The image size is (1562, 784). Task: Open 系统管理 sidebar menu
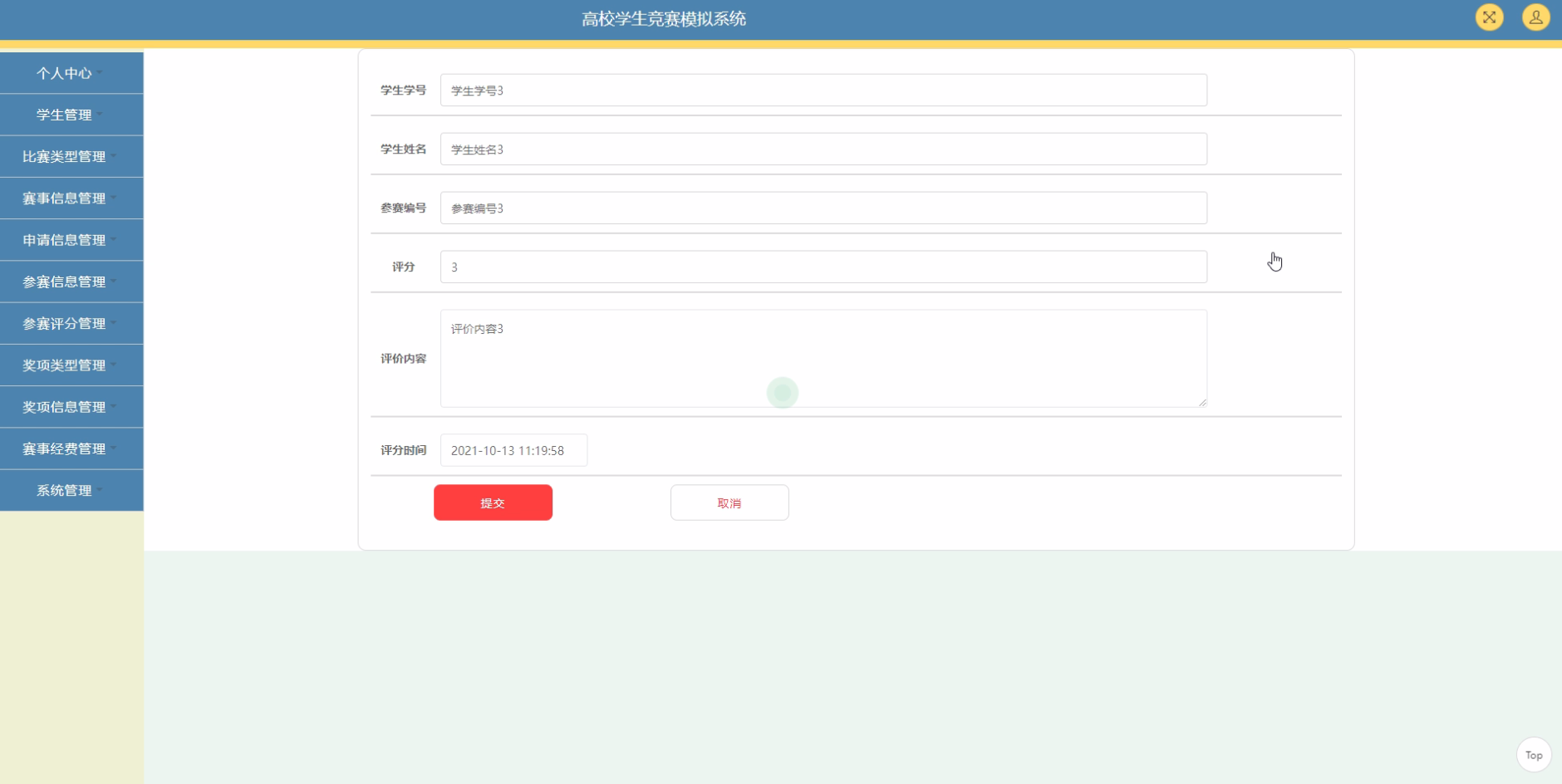click(71, 490)
